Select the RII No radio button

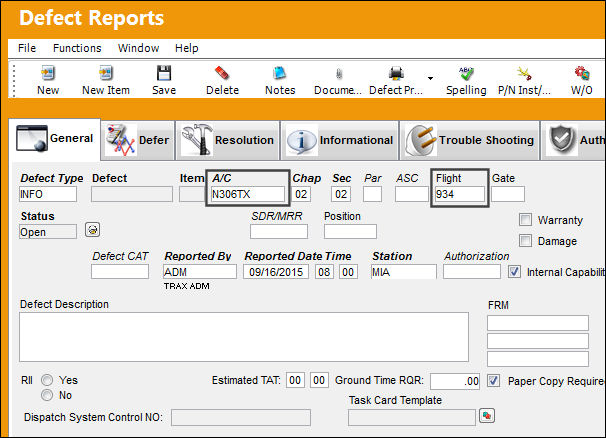47,395
